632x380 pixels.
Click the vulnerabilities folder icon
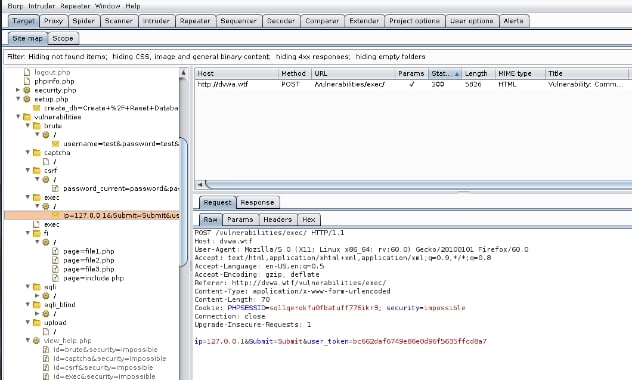[x=27, y=117]
